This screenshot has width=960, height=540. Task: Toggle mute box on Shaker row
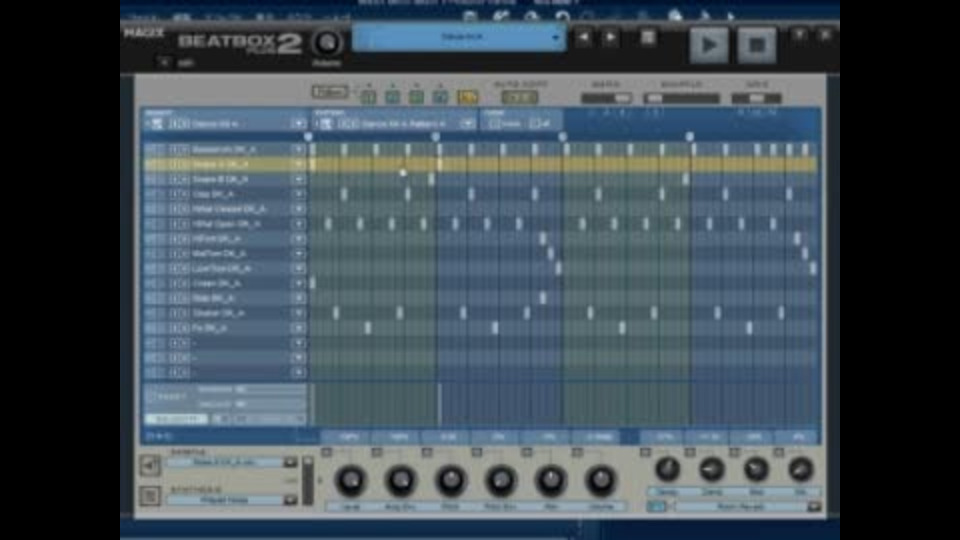click(x=151, y=313)
